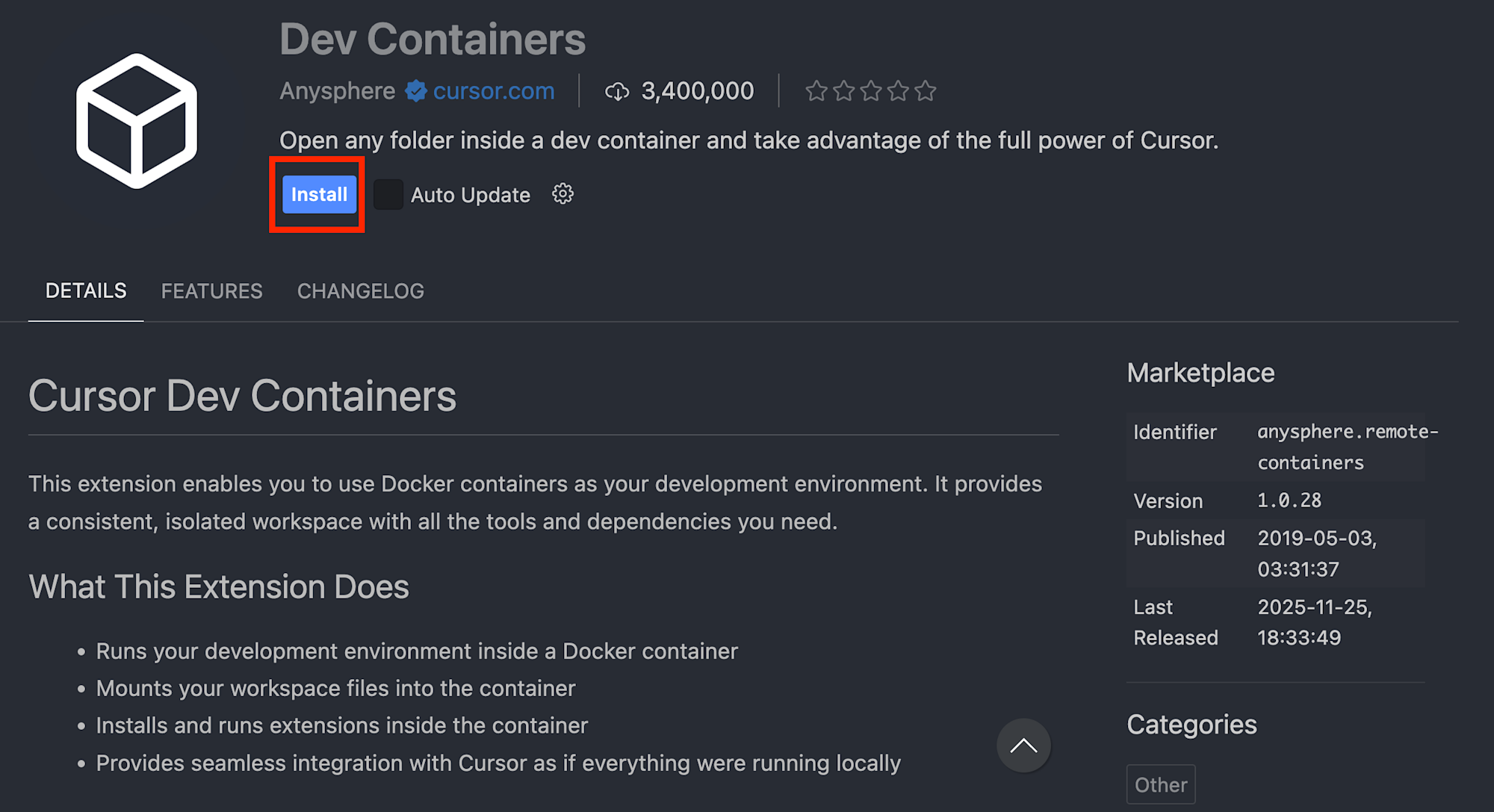Enable the Auto Update checkbox
This screenshot has height=812, width=1494.
point(388,195)
